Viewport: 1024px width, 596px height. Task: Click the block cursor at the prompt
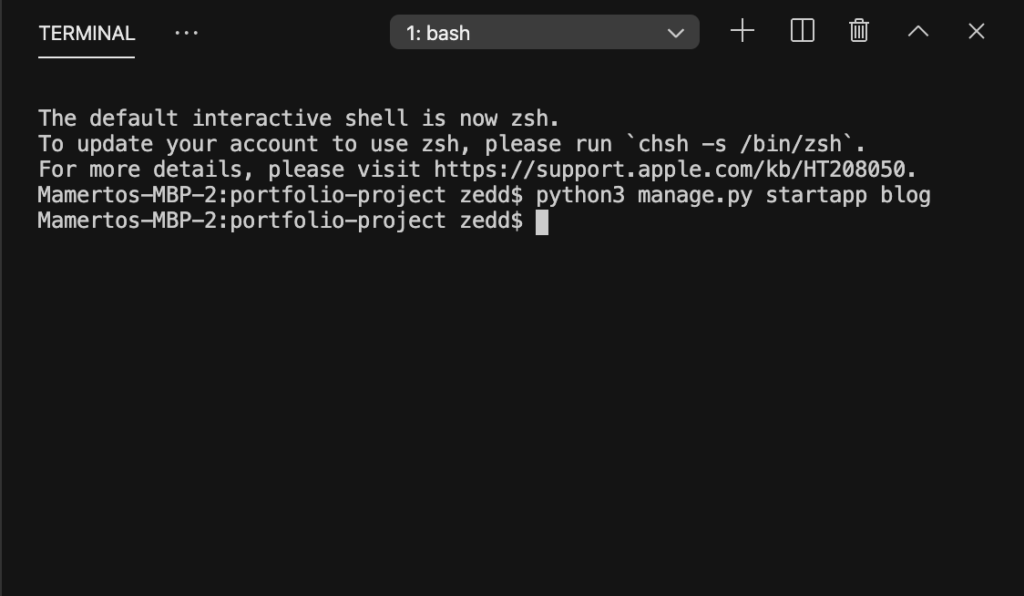tap(542, 222)
